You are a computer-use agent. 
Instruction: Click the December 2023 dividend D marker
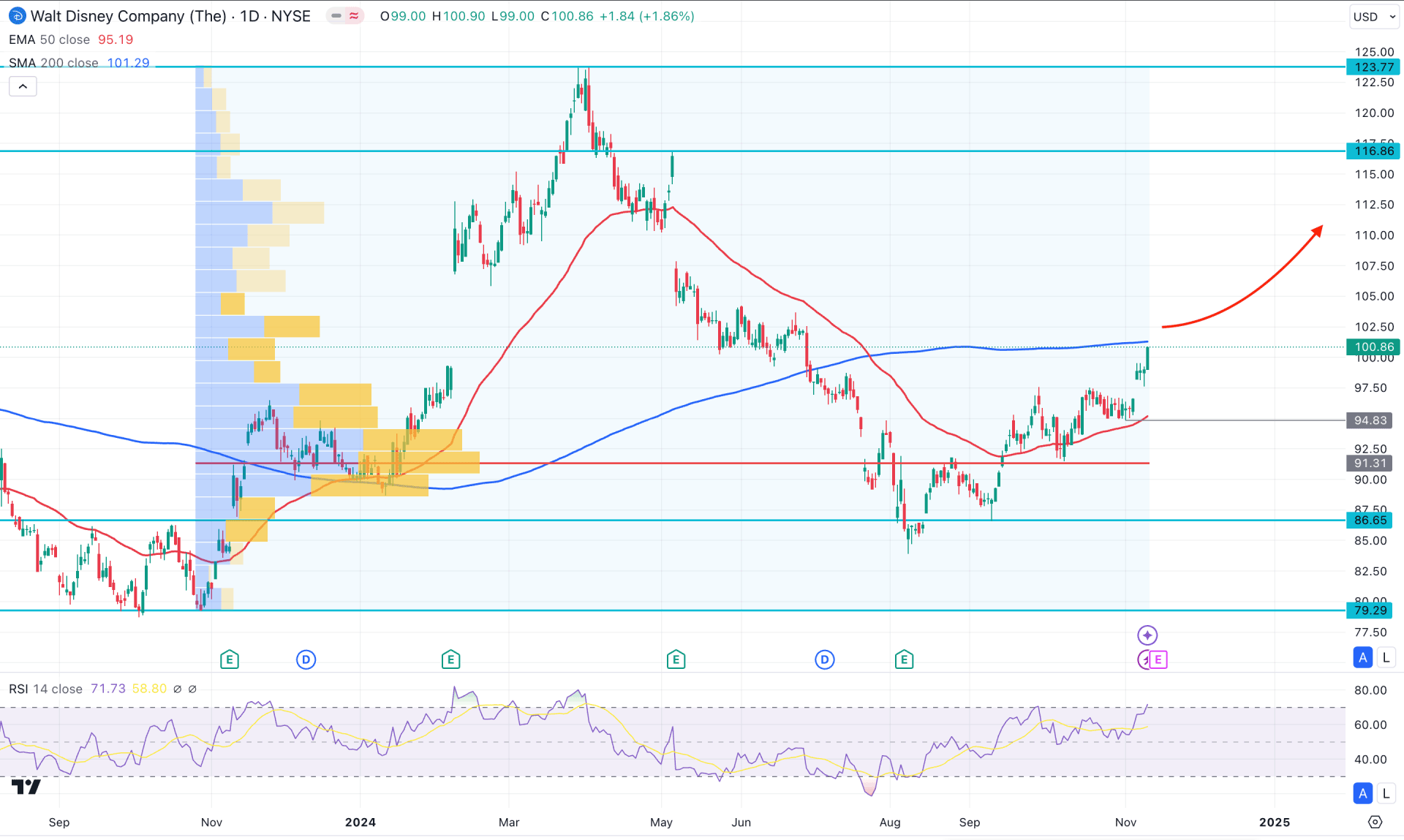306,659
